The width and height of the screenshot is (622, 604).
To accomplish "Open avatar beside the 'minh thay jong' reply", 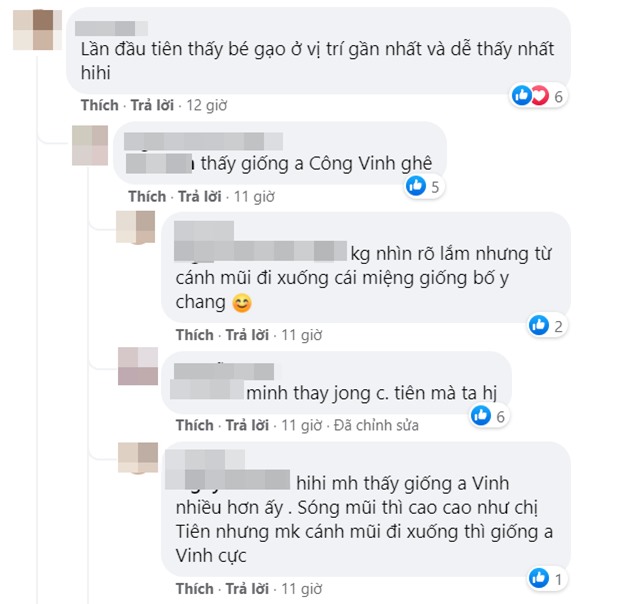I will point(138,366).
